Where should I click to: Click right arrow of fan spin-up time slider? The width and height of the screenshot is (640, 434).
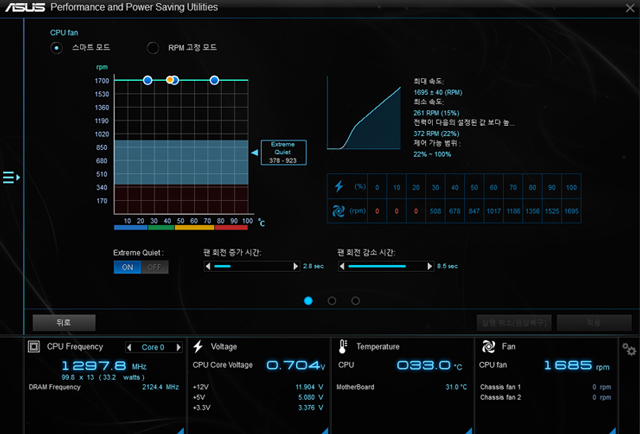coord(296,266)
